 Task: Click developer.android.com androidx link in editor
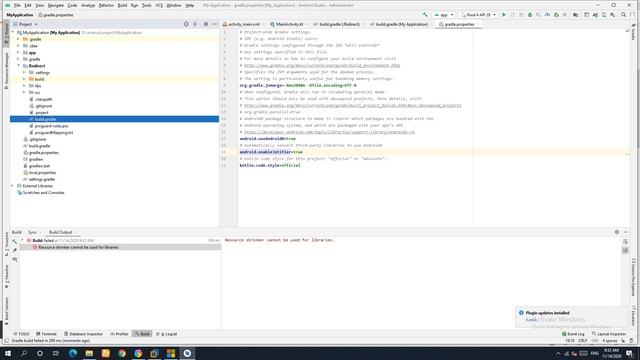tap(329, 132)
